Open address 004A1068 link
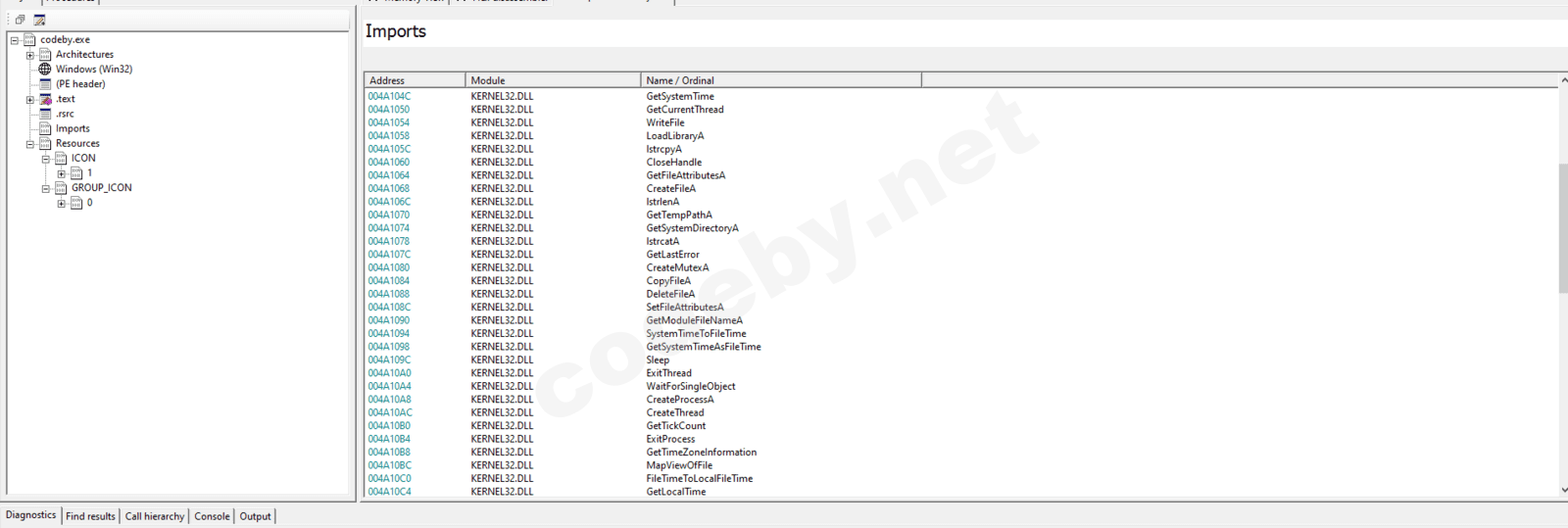Image resolution: width=1568 pixels, height=528 pixels. click(x=388, y=188)
